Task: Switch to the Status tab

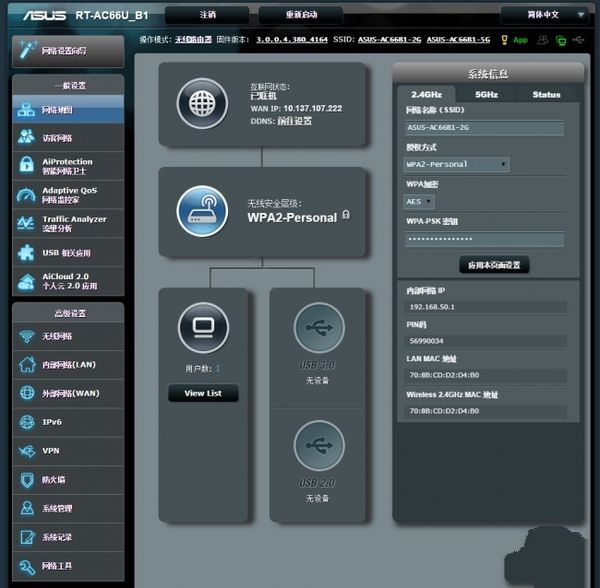Action: point(546,94)
